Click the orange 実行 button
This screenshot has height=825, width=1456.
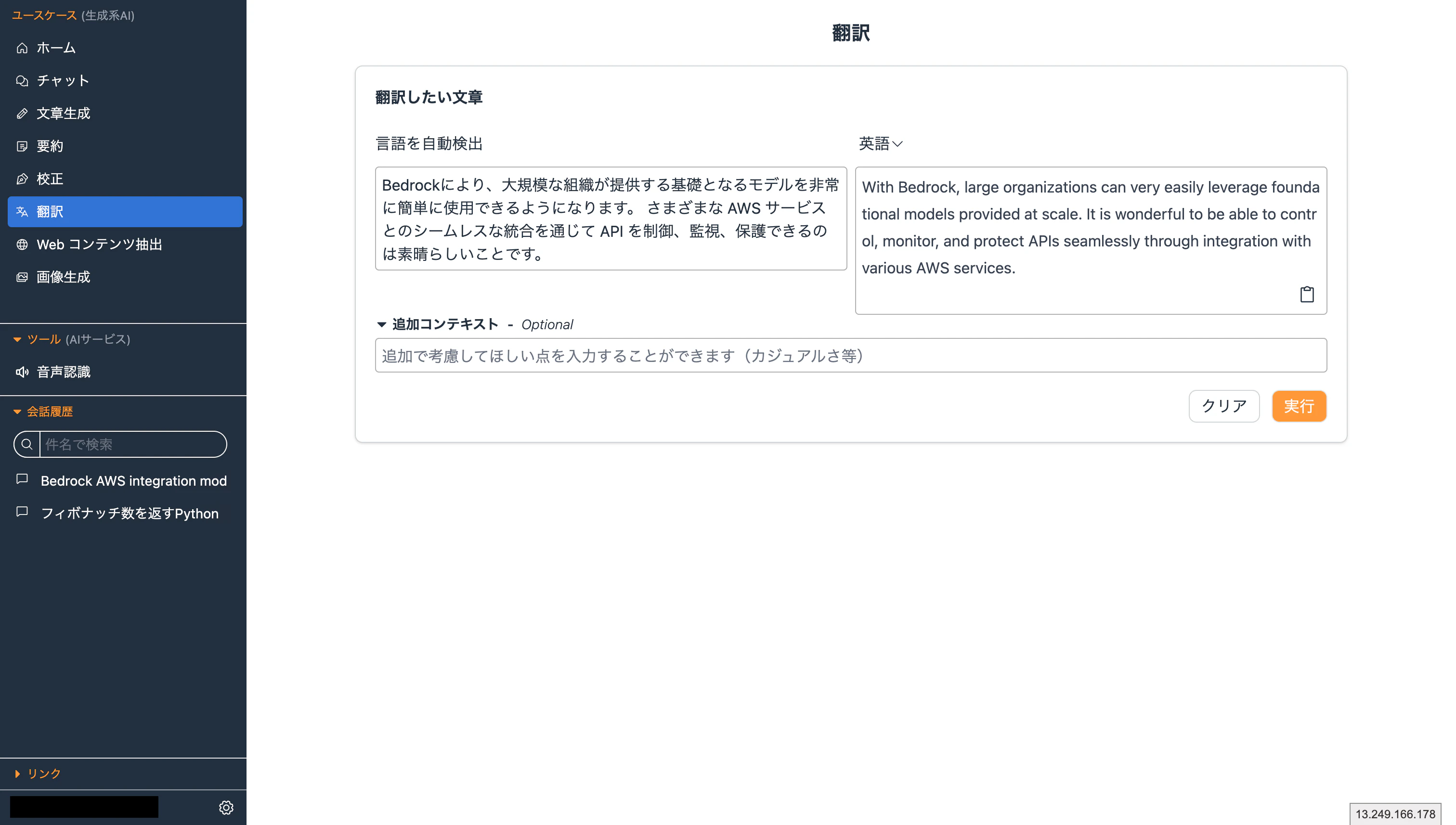tap(1299, 406)
